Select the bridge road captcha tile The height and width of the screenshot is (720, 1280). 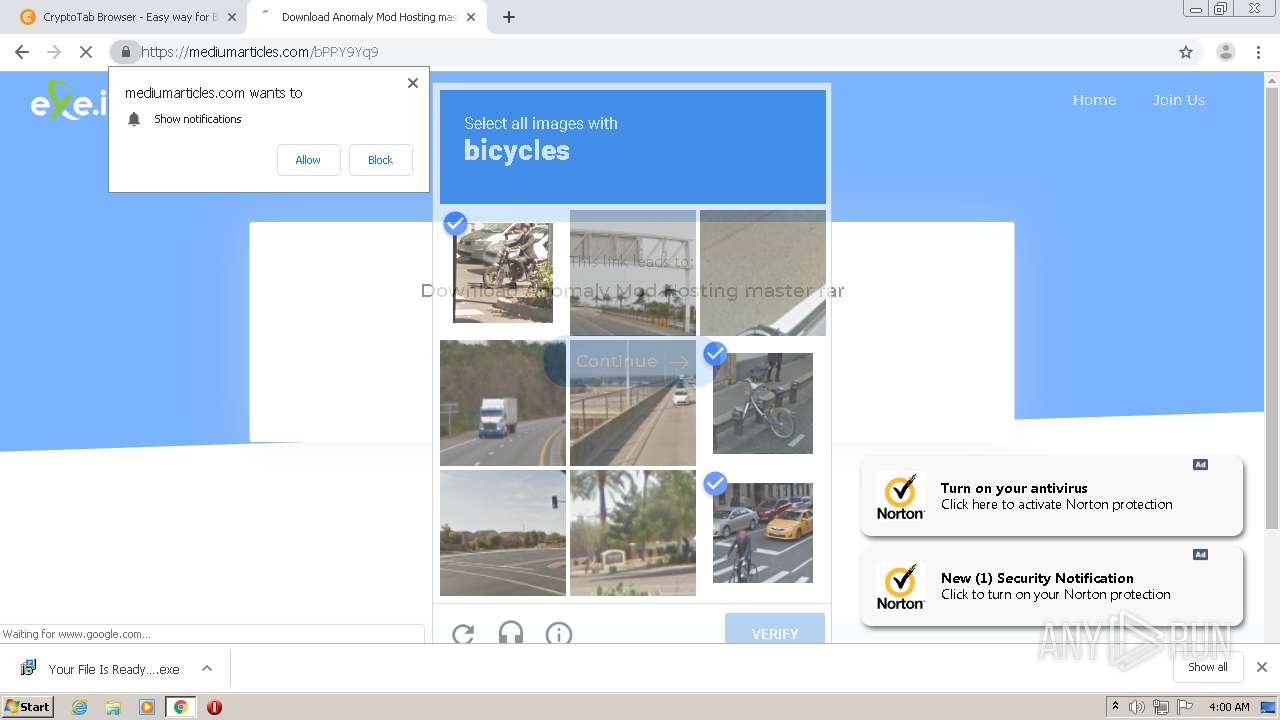633,403
